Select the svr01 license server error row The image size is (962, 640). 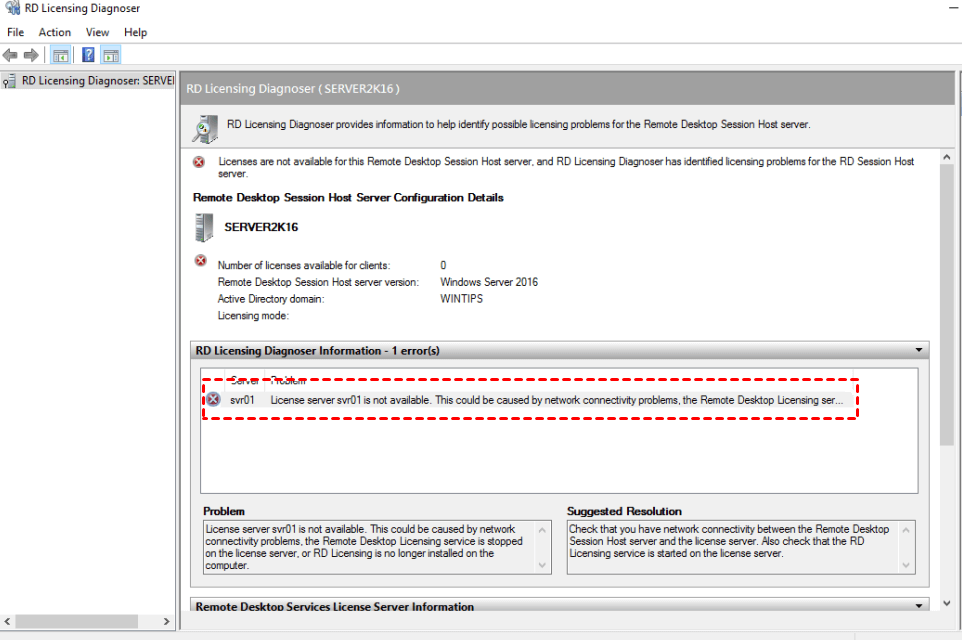[x=529, y=400]
